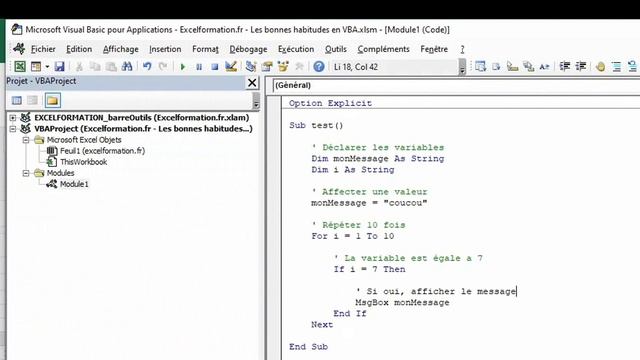The width and height of the screenshot is (640, 360).
Task: Open the Edition menu
Action: coord(79,49)
